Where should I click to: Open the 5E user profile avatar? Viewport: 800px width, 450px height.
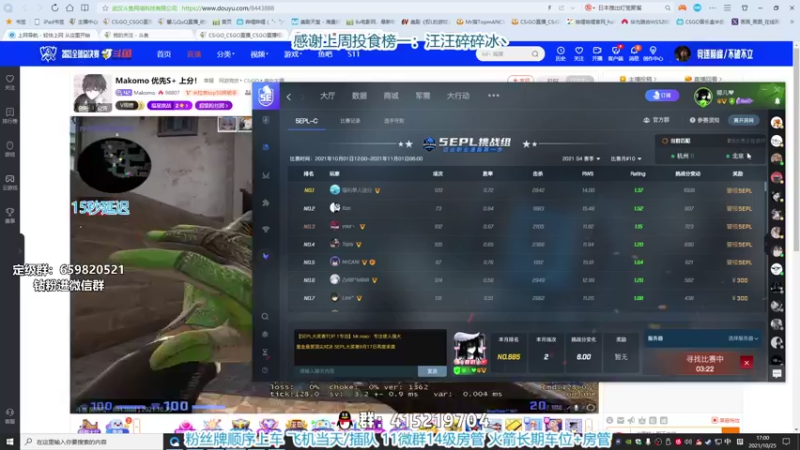pos(703,96)
